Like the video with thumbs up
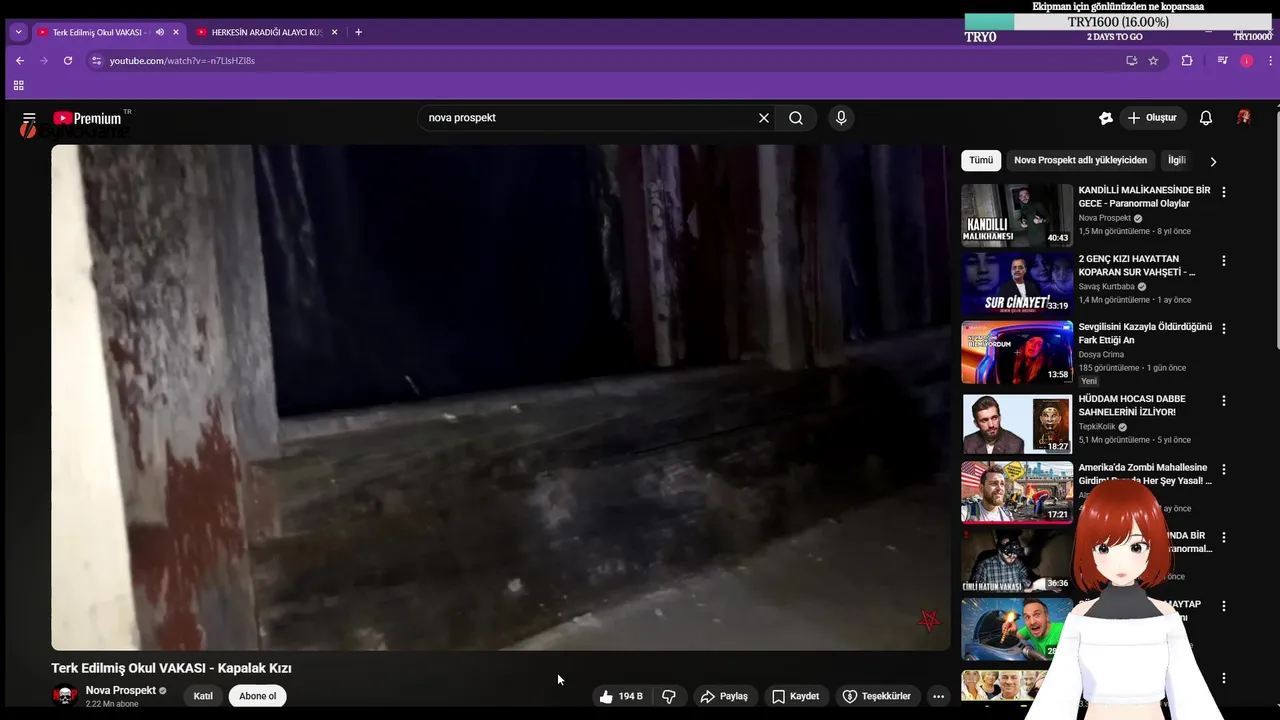This screenshot has height=720, width=1280. click(621, 696)
